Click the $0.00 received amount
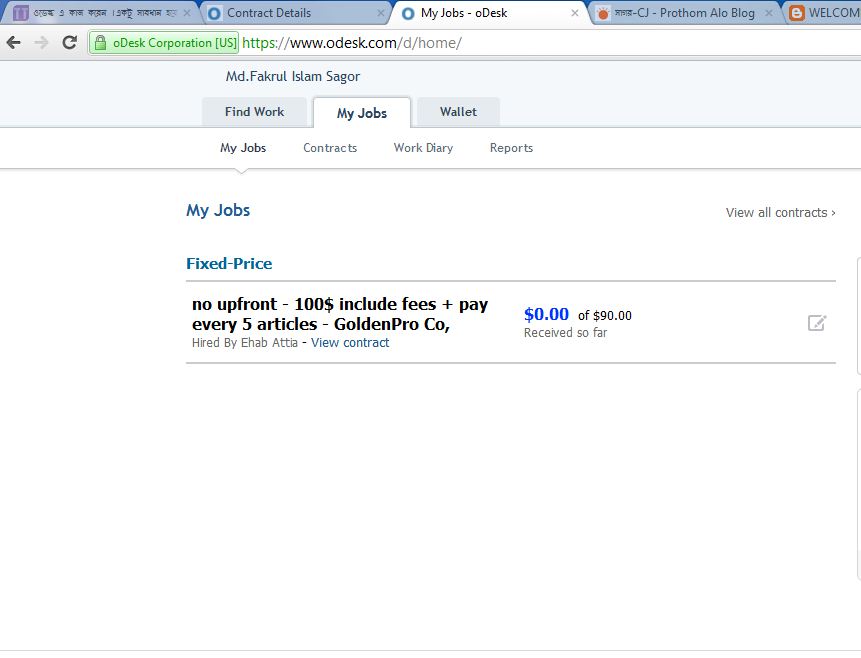Image resolution: width=861 pixels, height=658 pixels. [546, 314]
